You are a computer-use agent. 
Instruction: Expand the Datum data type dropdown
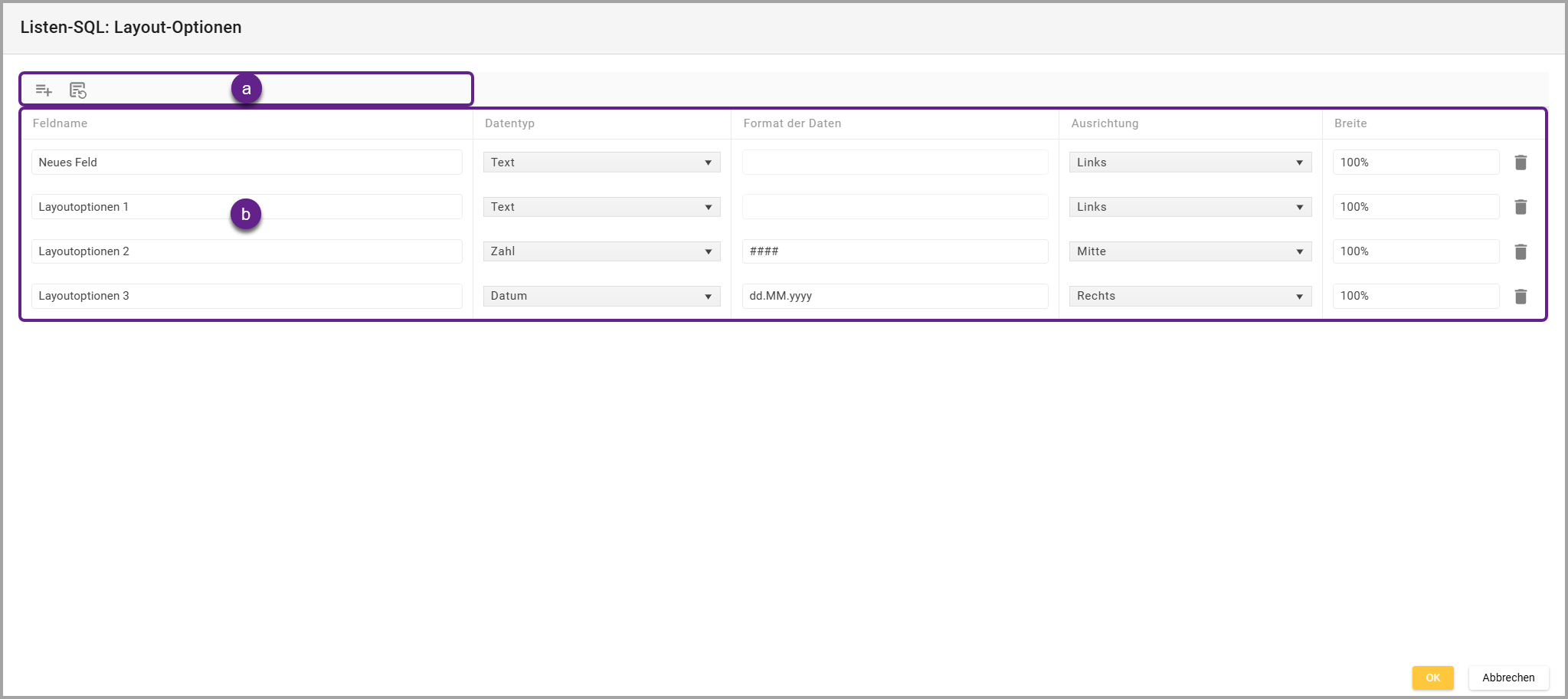[x=601, y=296]
